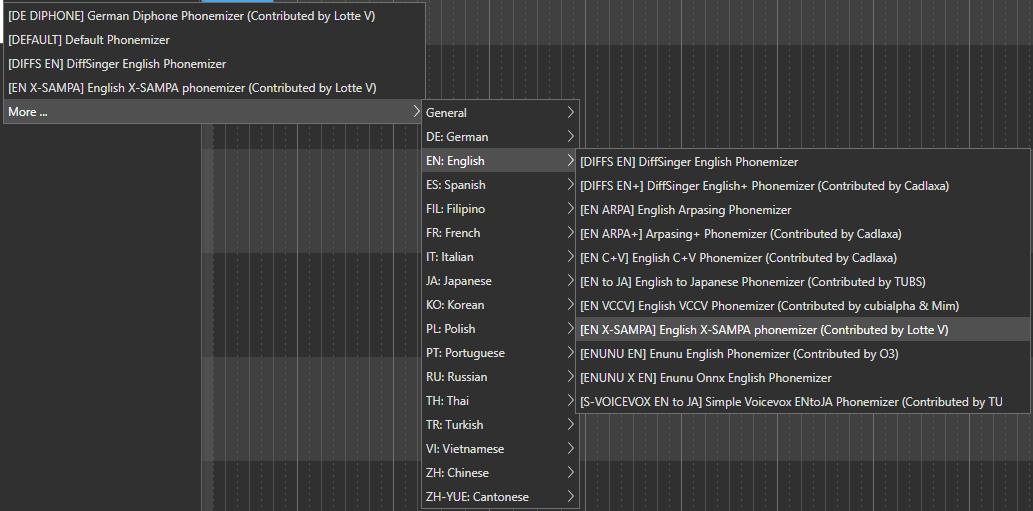Select S-VOICEVOX EN to JA Simple Voicevox Phonemizer
The width and height of the screenshot is (1033, 511).
pyautogui.click(x=803, y=402)
